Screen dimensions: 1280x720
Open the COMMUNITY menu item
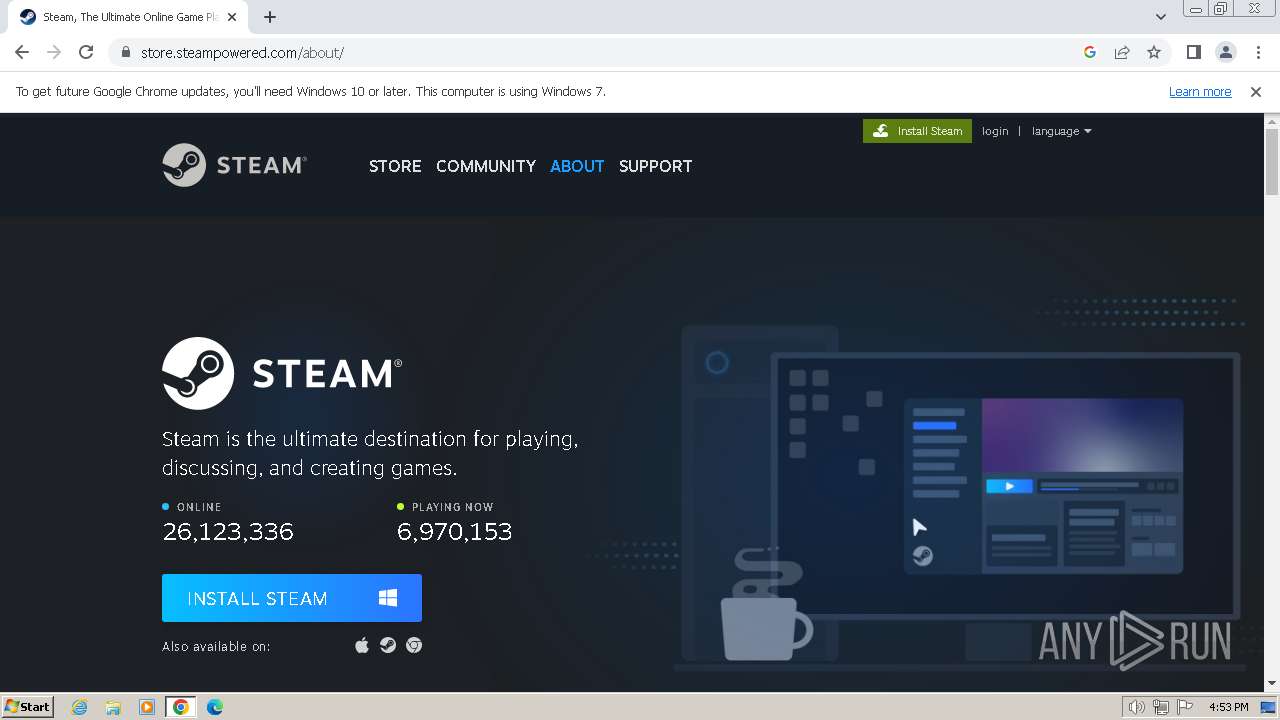pos(486,166)
